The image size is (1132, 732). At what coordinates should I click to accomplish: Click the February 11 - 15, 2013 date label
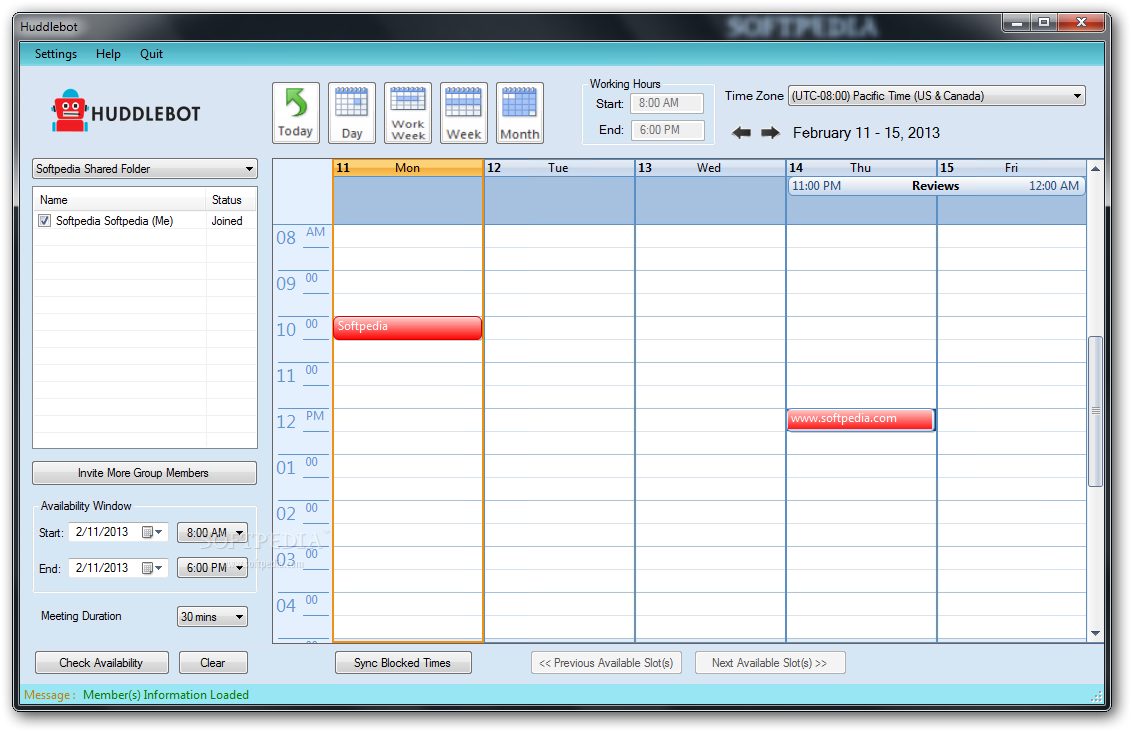tap(866, 133)
